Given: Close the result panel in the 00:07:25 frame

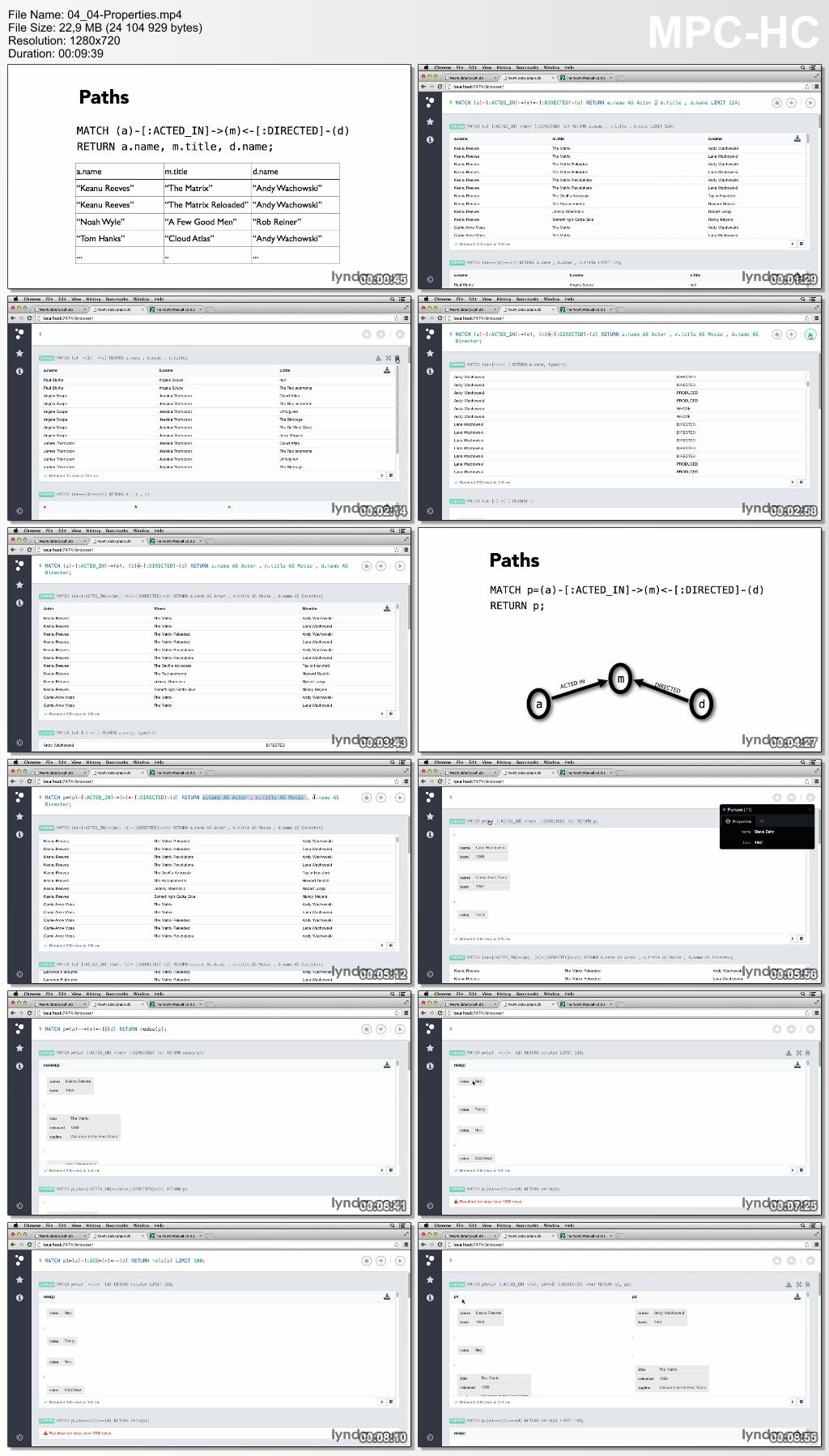Looking at the screenshot, I should click(x=808, y=1053).
